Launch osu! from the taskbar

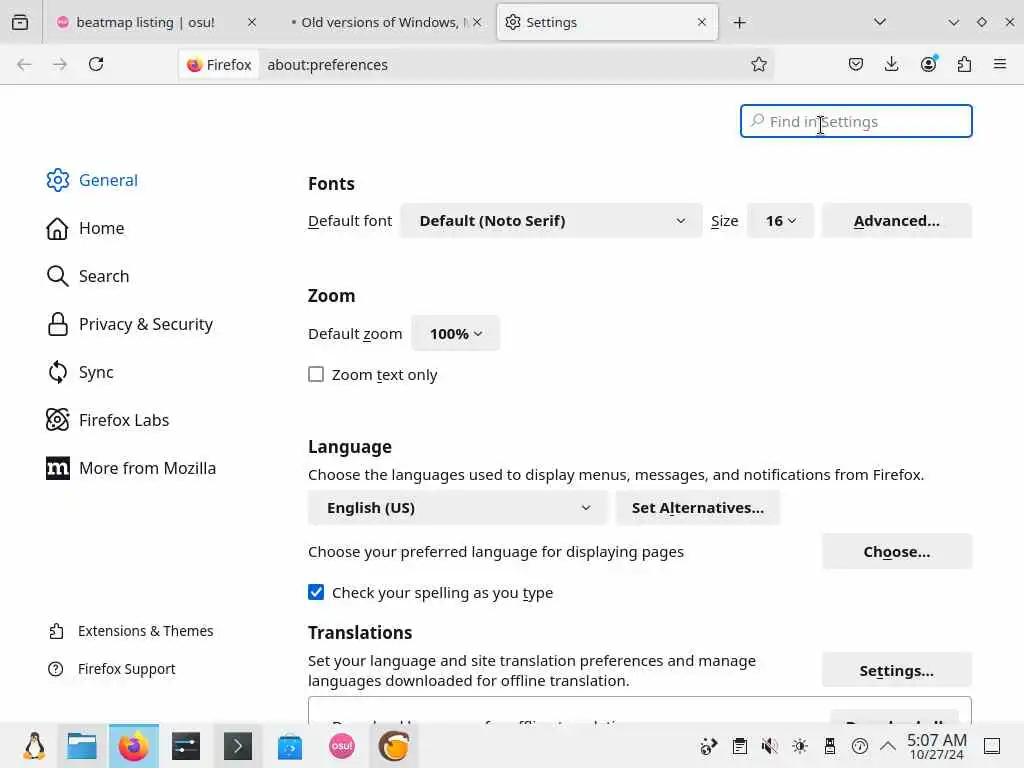(x=342, y=746)
